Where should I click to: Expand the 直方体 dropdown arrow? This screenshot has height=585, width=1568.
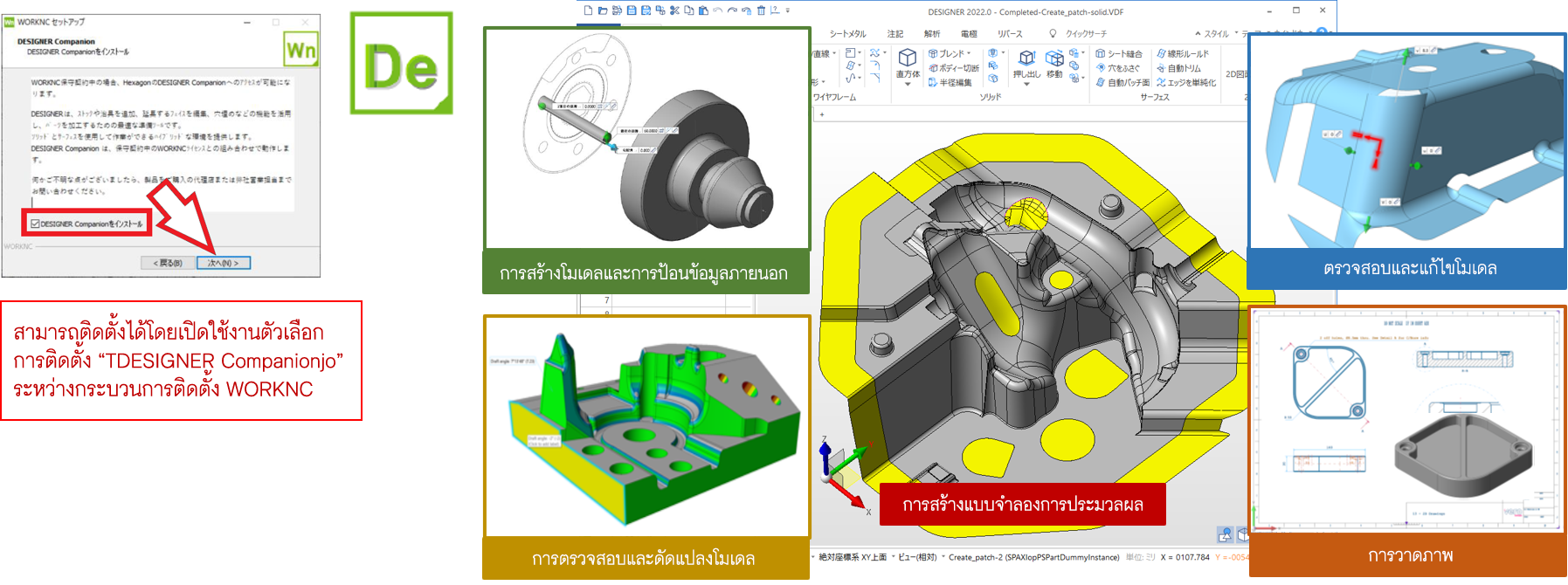pos(908,84)
